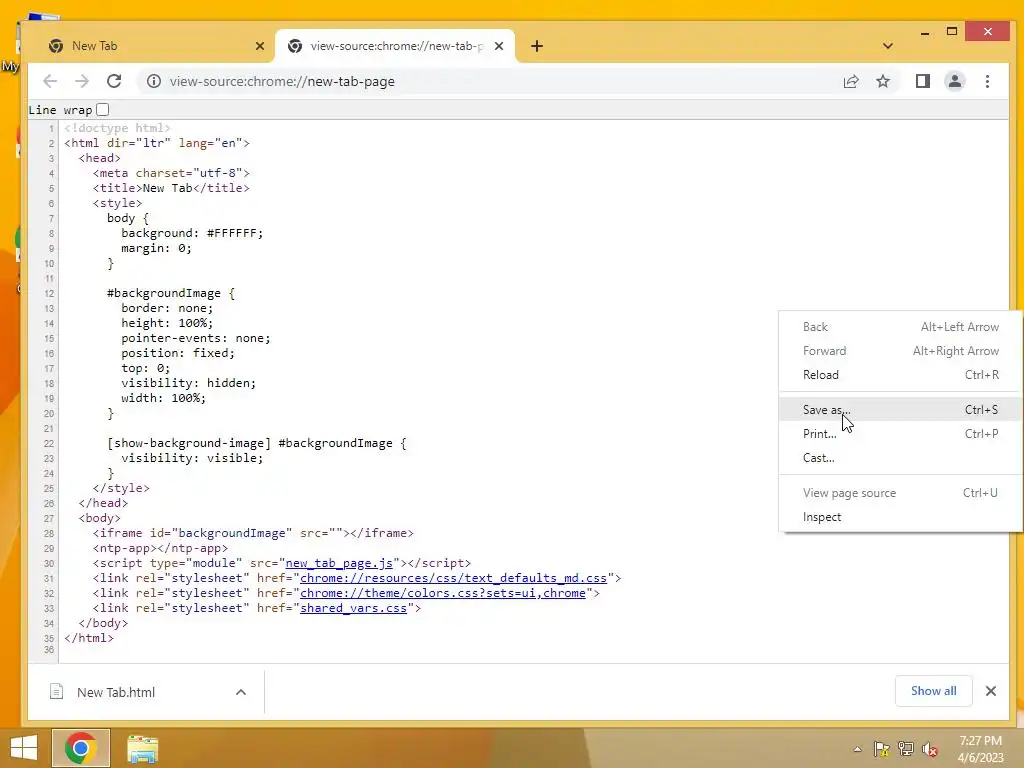The width and height of the screenshot is (1024, 768).
Task: Click the #backgroundImage { selector line
Action: (x=171, y=293)
